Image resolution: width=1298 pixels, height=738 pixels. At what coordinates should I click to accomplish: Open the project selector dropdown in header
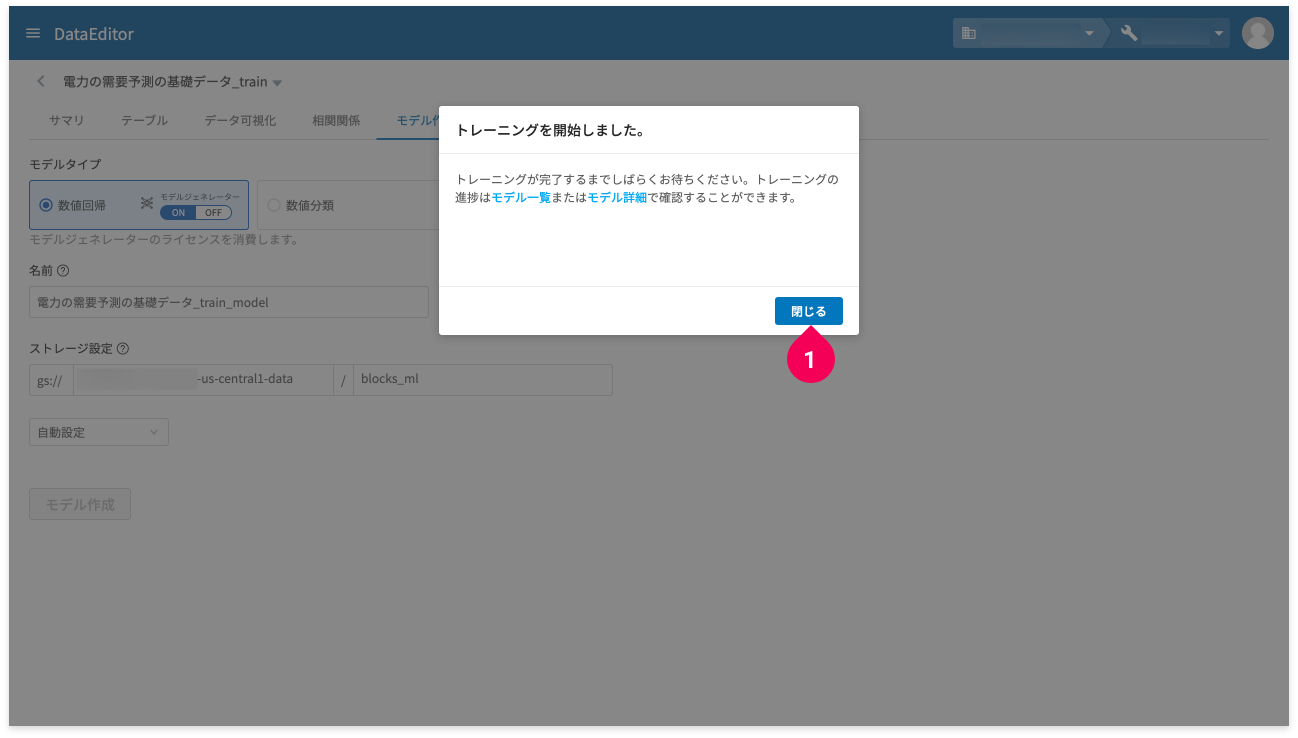tap(1170, 33)
